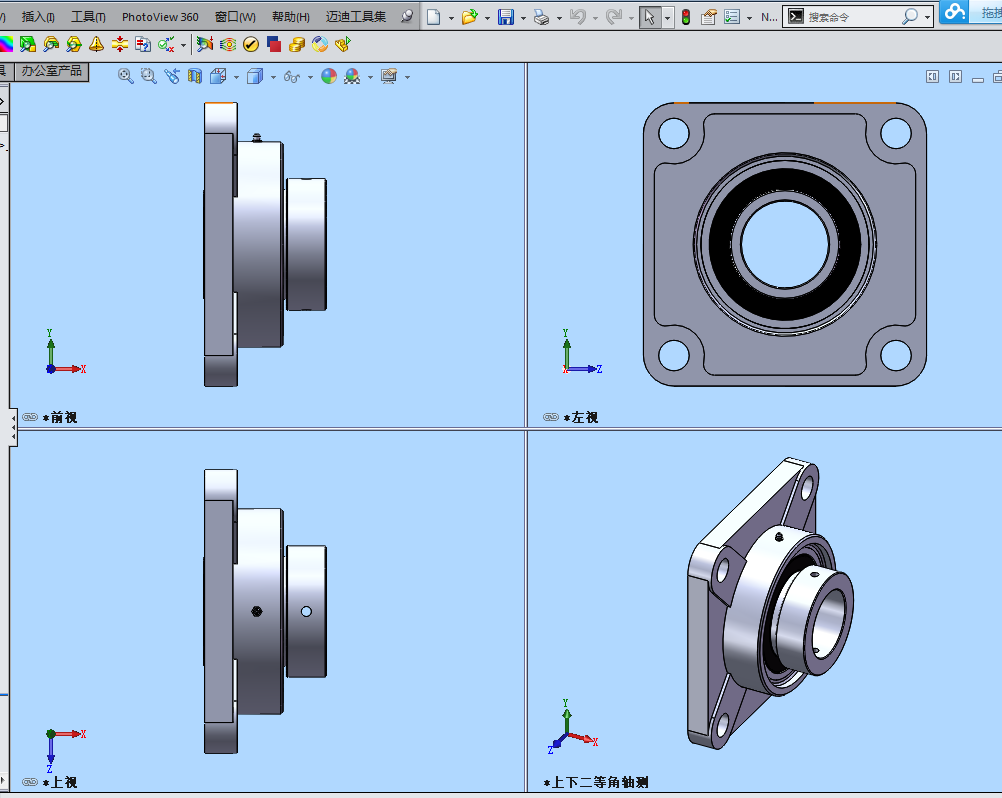The width and height of the screenshot is (1002, 798).
Task: Click the Apply Scene icon
Action: (352, 77)
